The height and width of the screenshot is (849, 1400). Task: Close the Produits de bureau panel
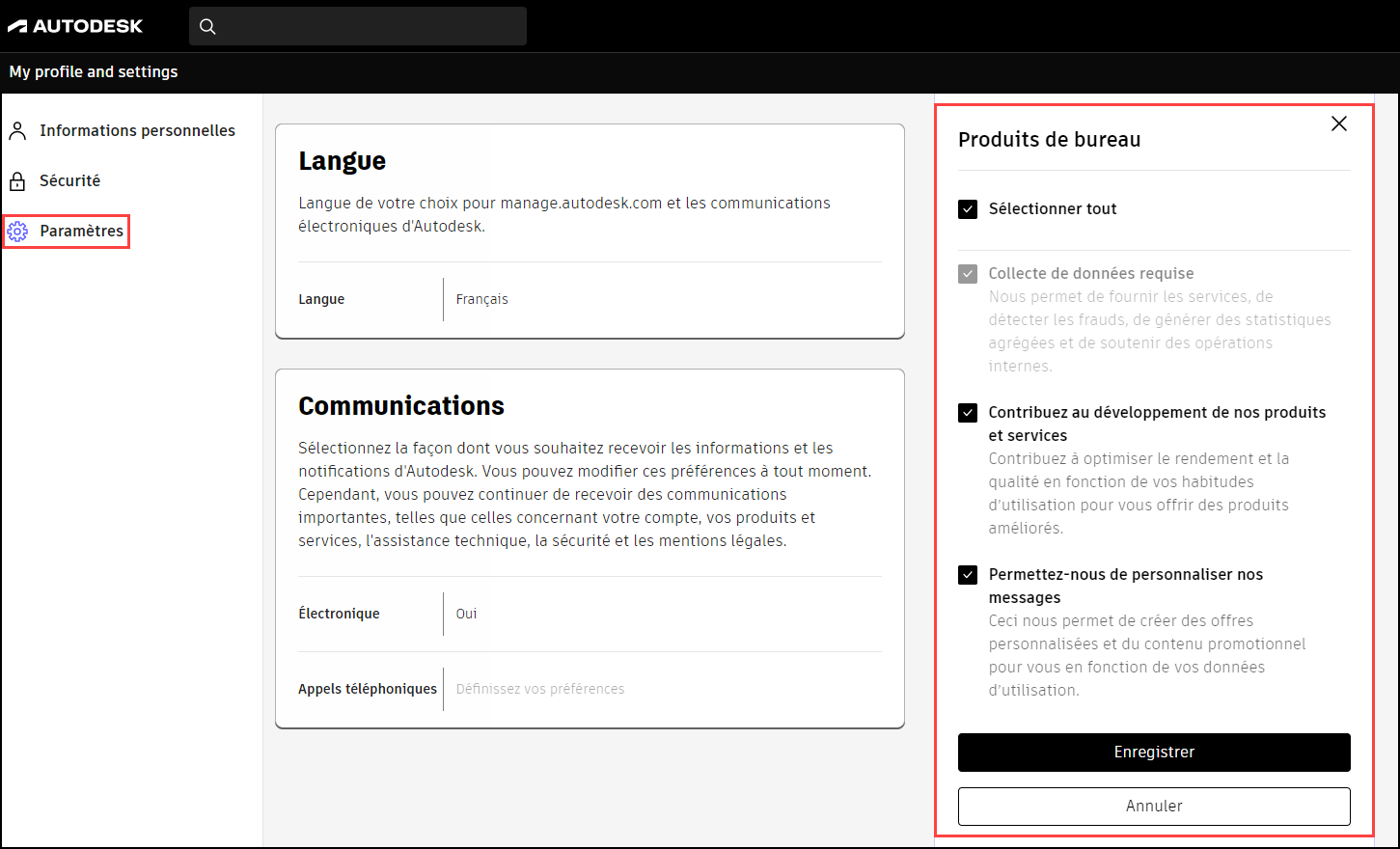coord(1338,123)
